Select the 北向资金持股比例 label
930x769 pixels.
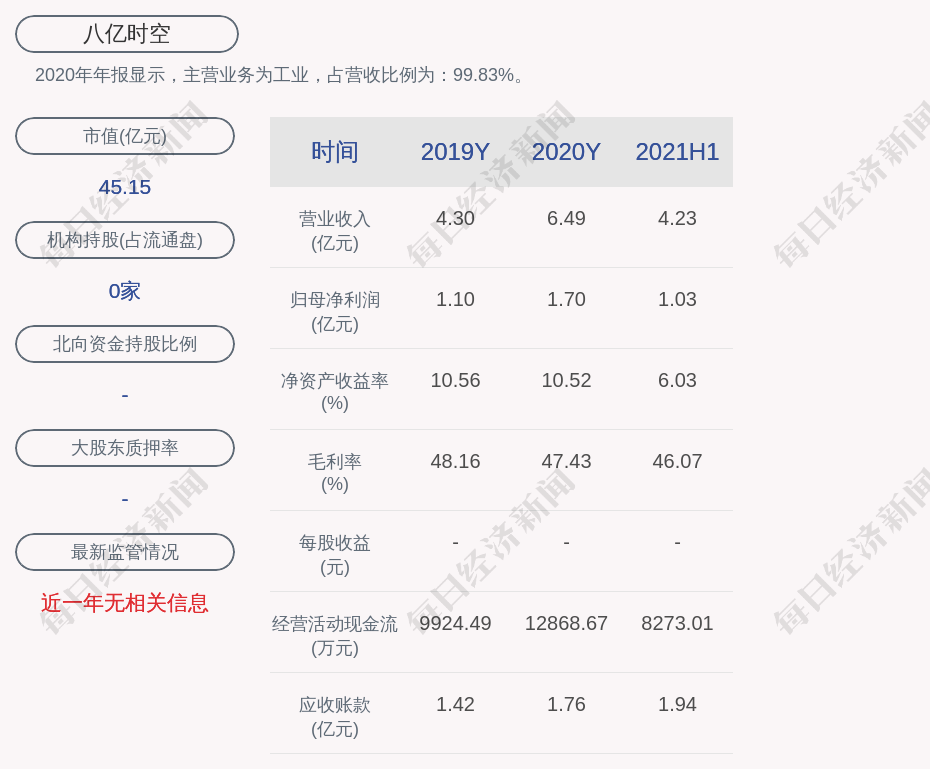[x=125, y=344]
